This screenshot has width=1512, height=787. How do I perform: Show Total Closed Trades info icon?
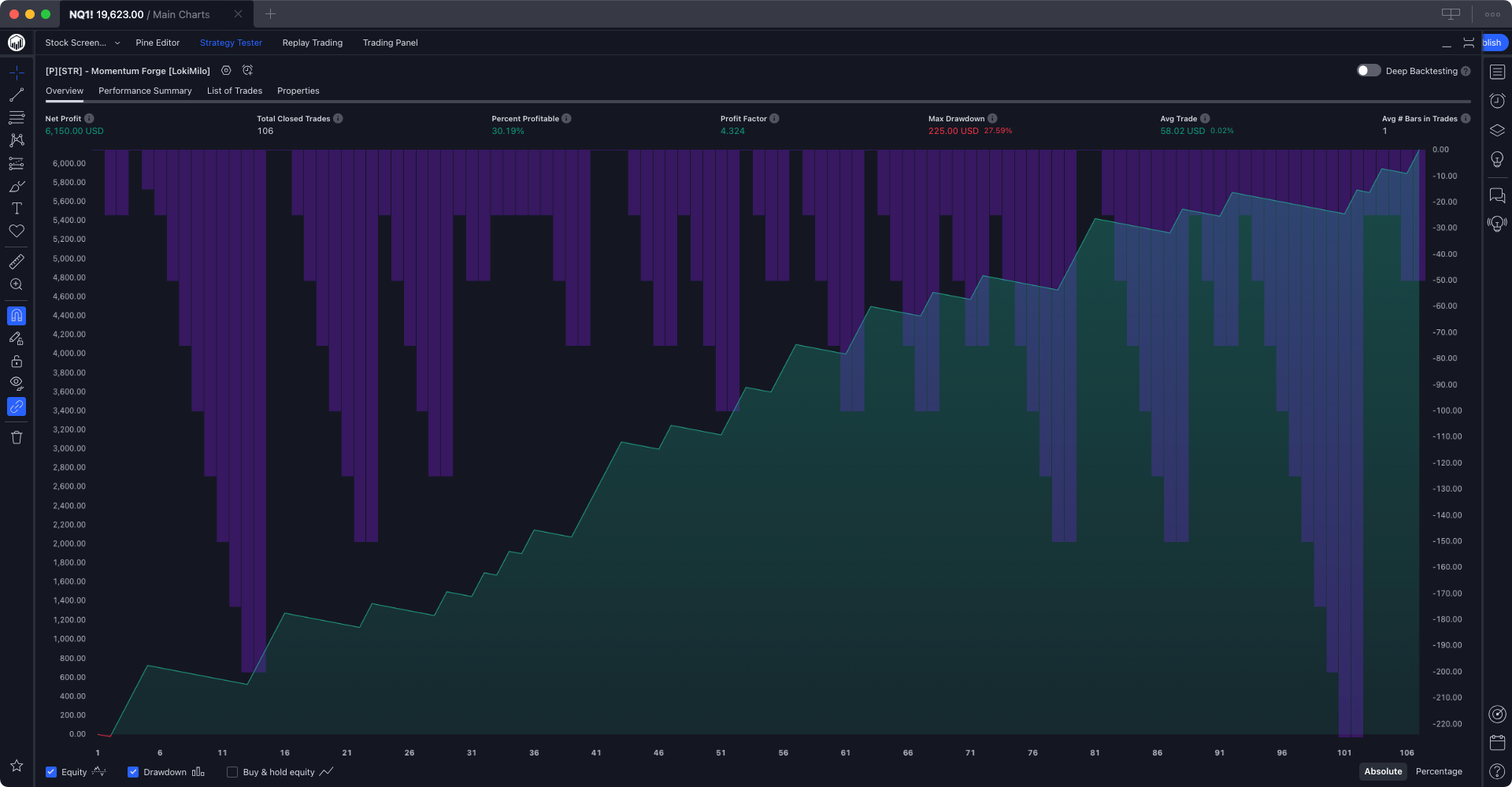[338, 118]
